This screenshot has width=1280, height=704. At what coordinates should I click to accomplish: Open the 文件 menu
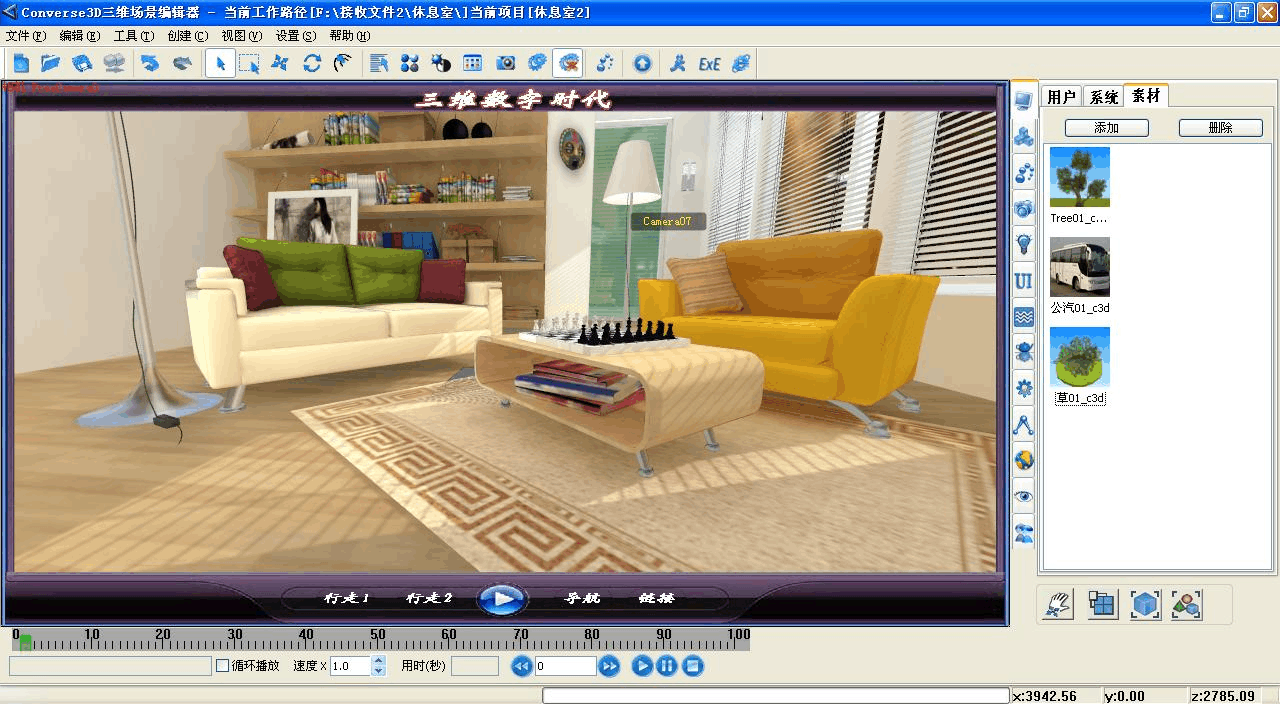point(26,35)
